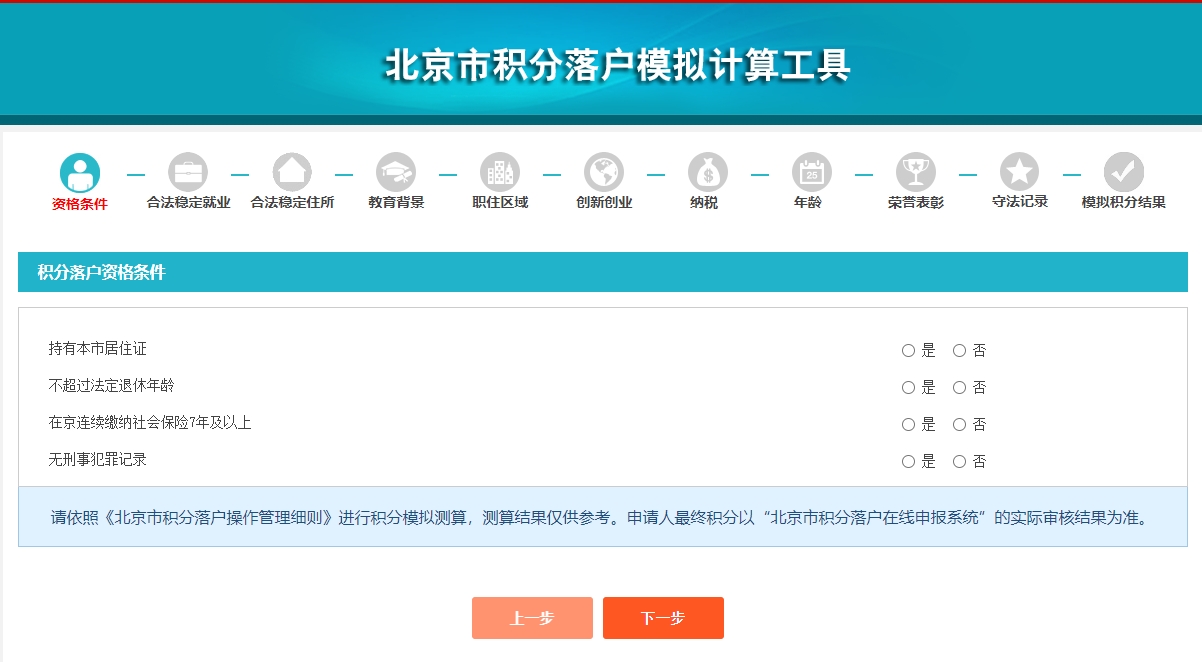Click the 资格条件 person step icon
The height and width of the screenshot is (662, 1202).
[80, 173]
